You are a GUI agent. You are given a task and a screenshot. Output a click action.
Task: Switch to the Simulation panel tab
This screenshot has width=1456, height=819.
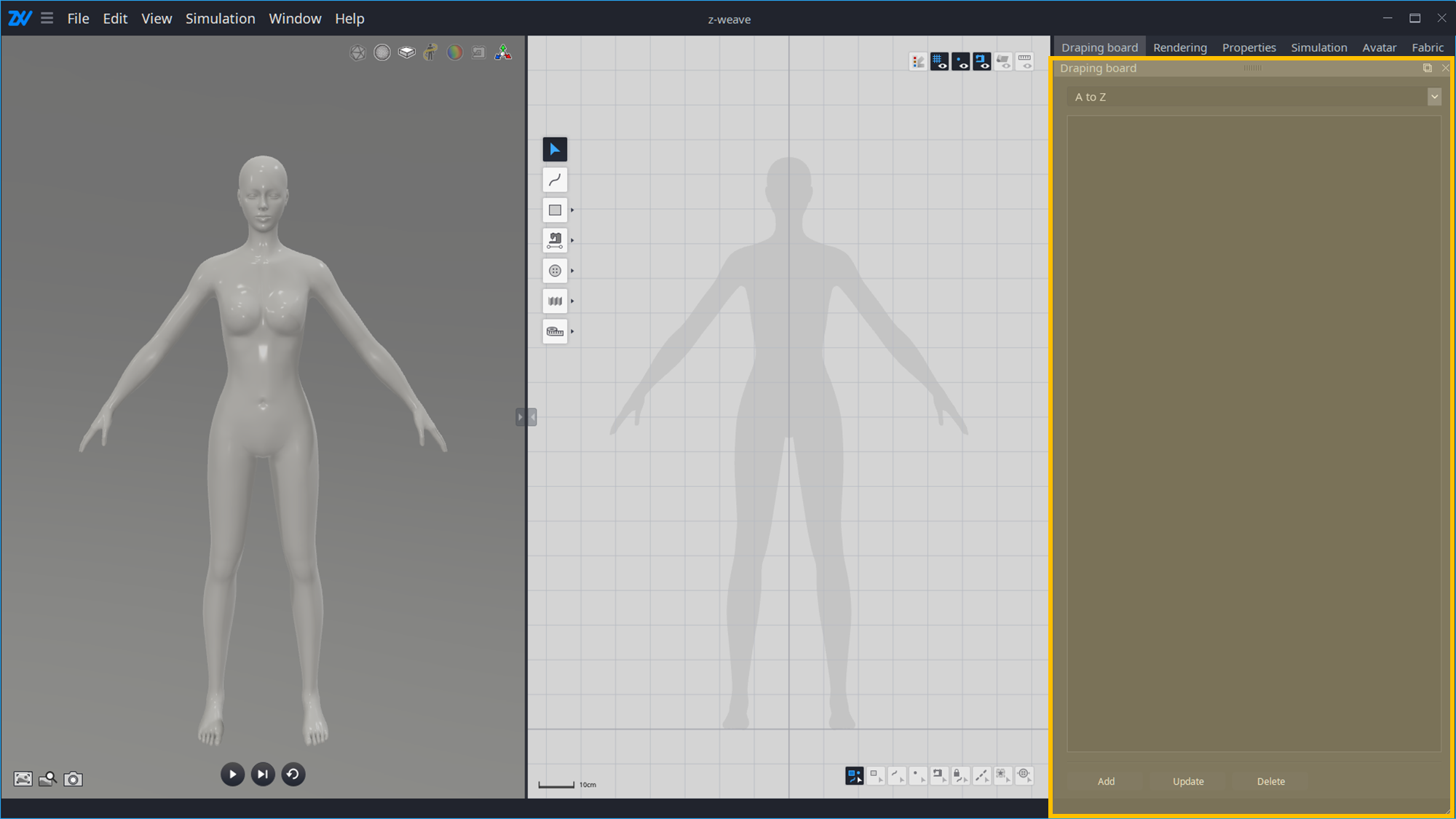pyautogui.click(x=1319, y=47)
